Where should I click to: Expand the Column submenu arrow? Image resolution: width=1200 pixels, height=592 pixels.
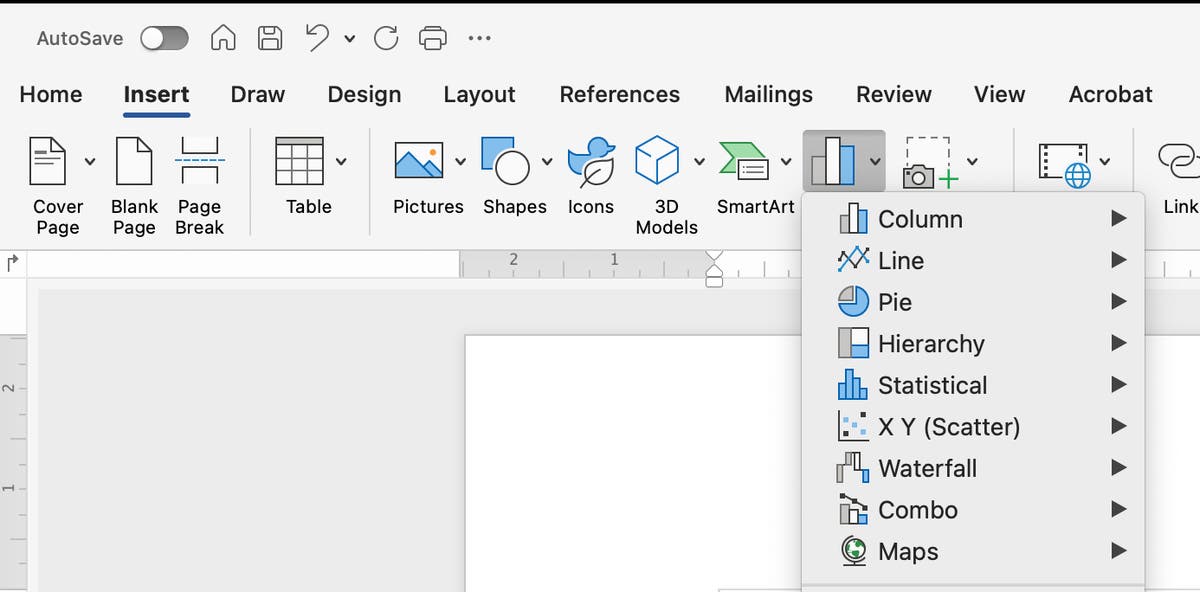1119,219
